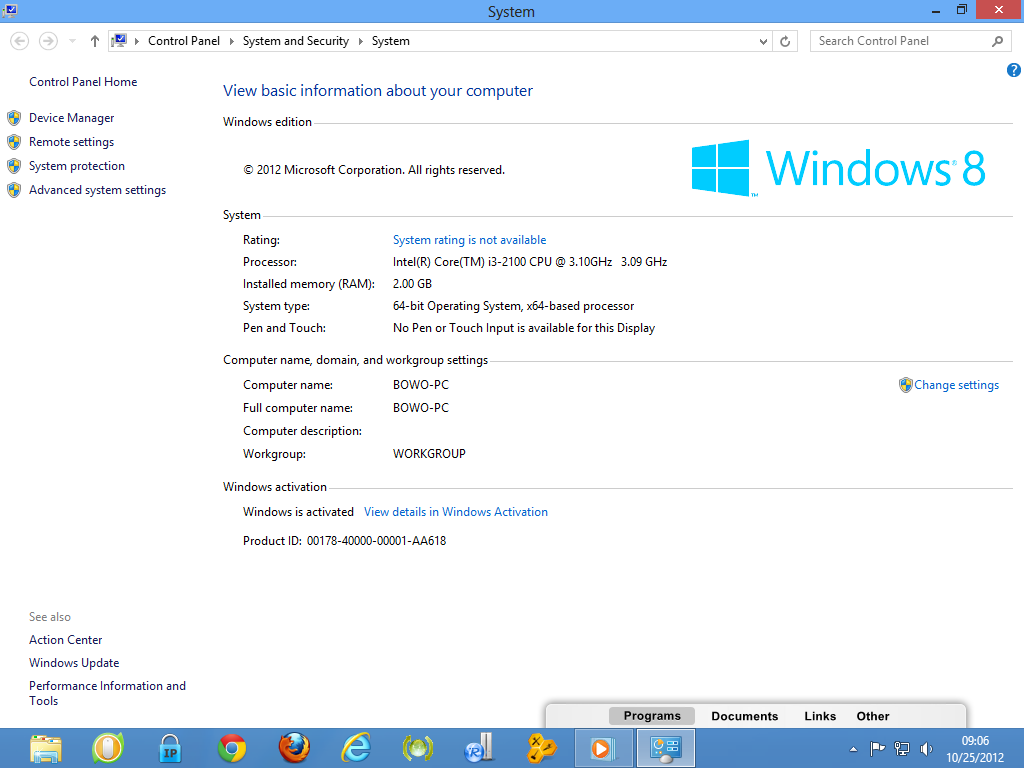Open Action Center under See also
The height and width of the screenshot is (768, 1024).
point(65,640)
